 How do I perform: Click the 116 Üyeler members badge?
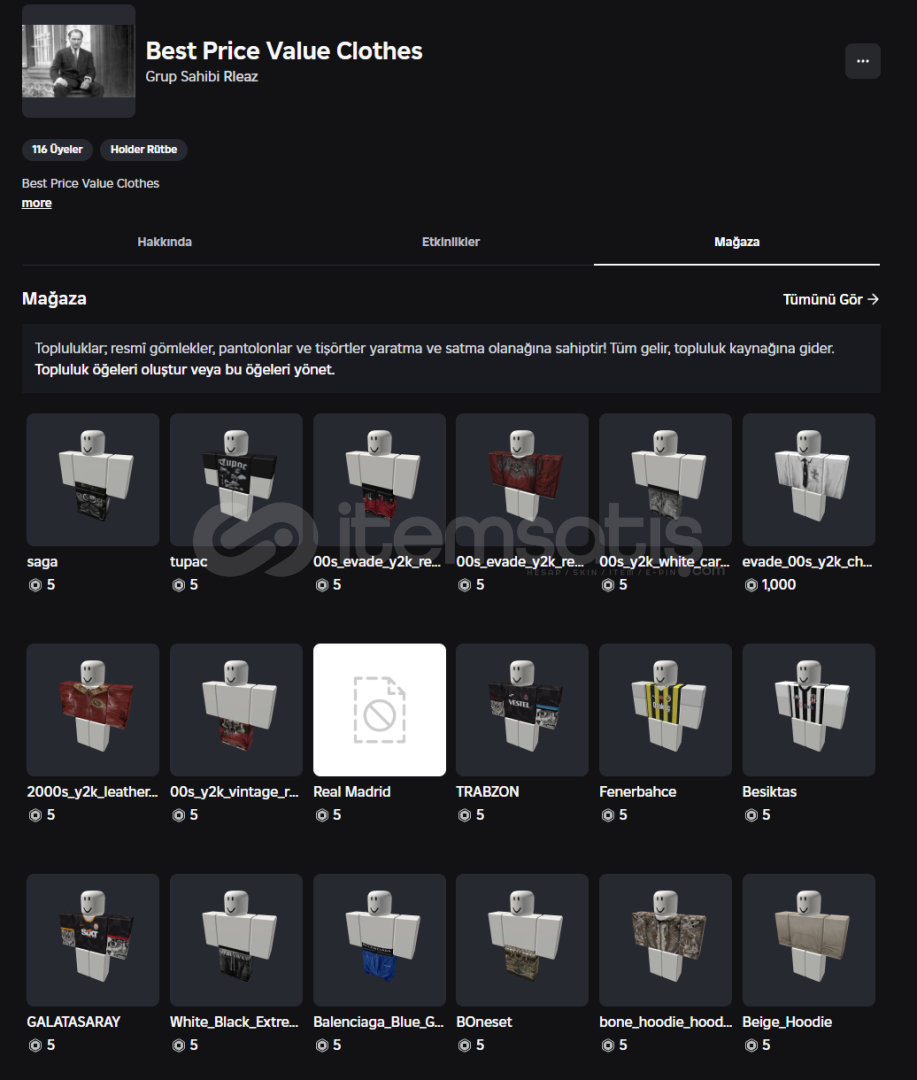click(x=57, y=149)
